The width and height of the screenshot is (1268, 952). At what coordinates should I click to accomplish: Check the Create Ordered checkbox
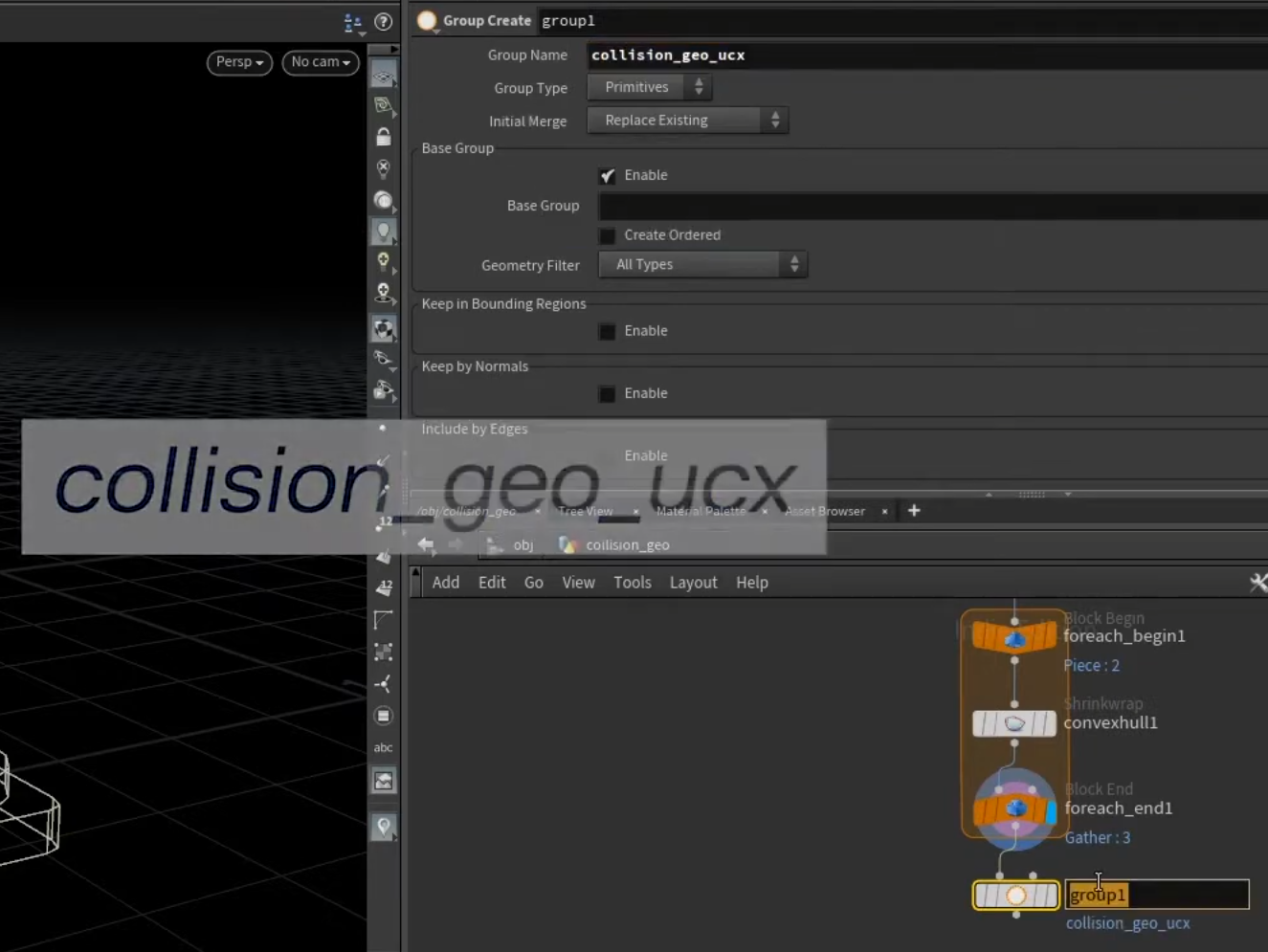pos(607,235)
